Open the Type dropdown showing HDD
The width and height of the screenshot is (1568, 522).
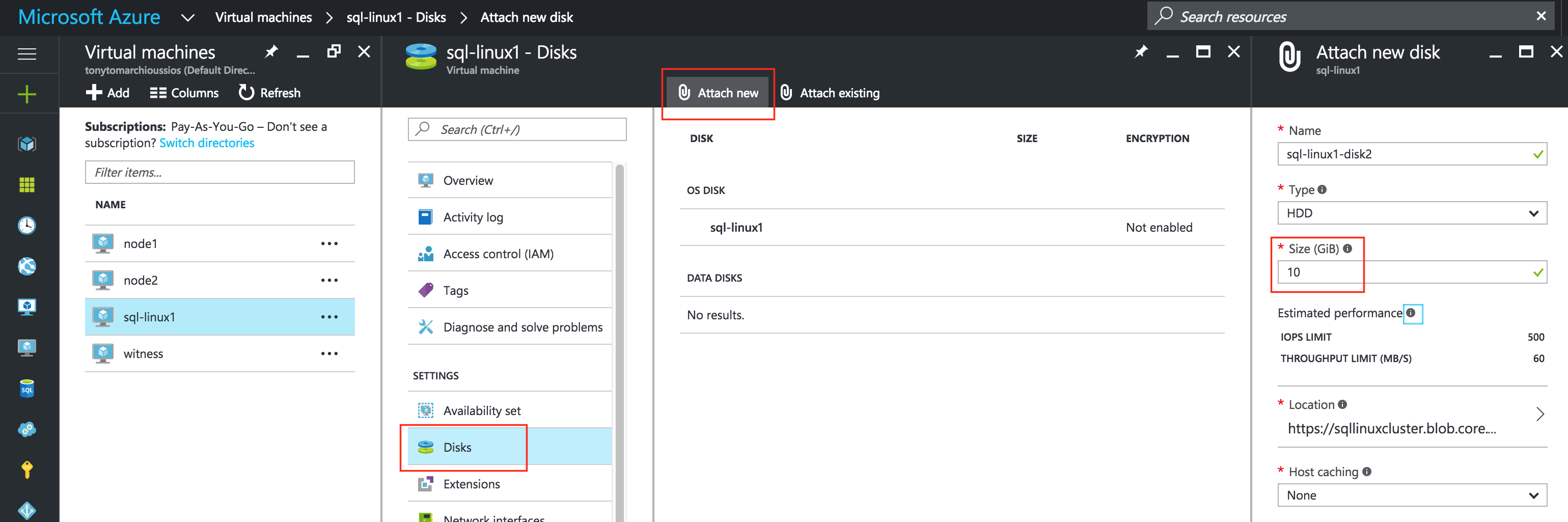1412,213
